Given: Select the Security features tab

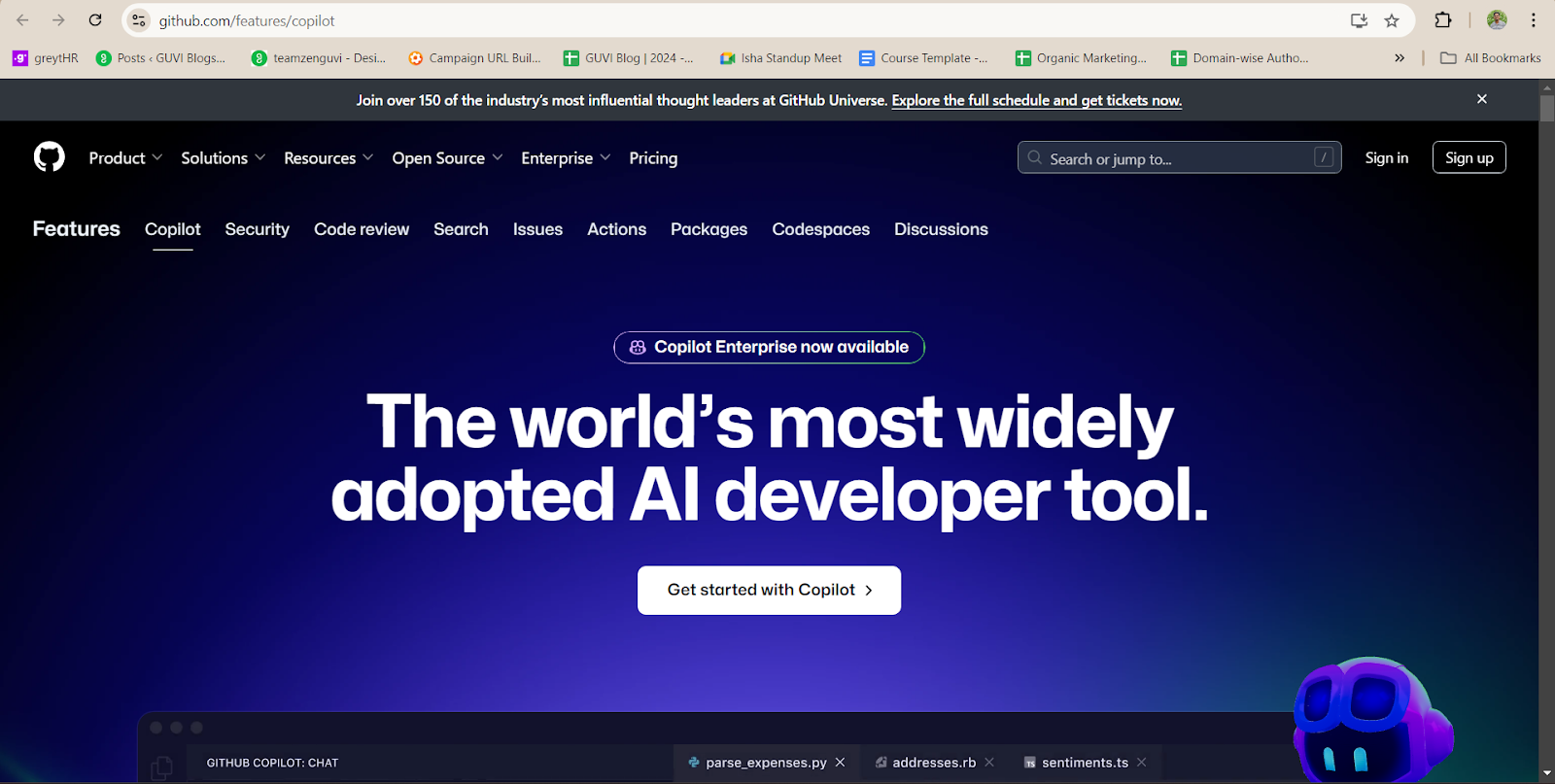Looking at the screenshot, I should pos(258,229).
